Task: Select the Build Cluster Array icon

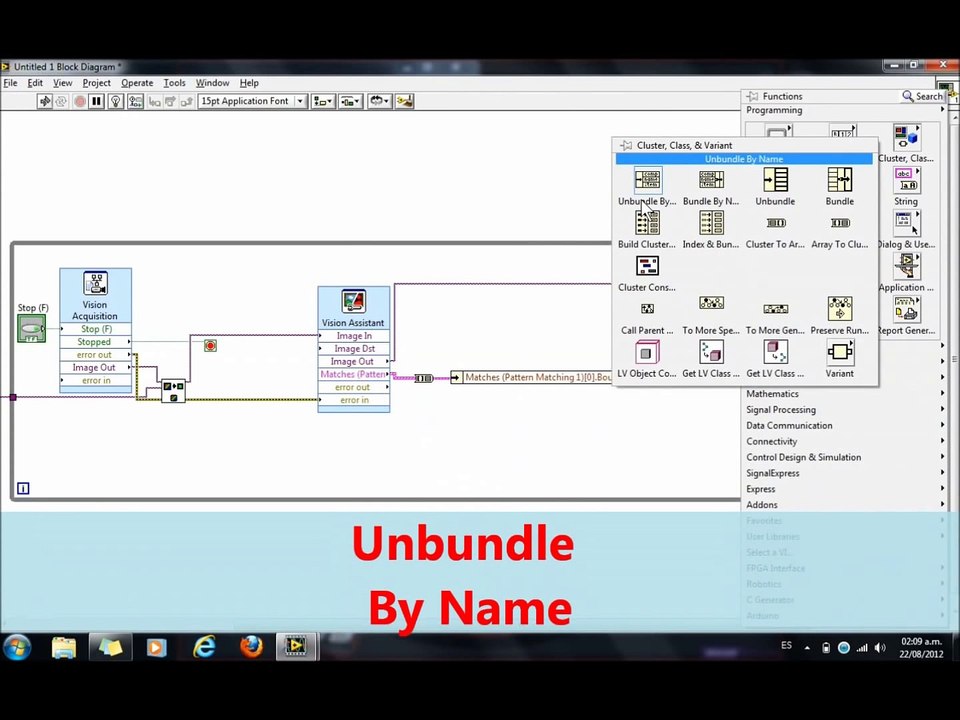Action: click(x=647, y=223)
